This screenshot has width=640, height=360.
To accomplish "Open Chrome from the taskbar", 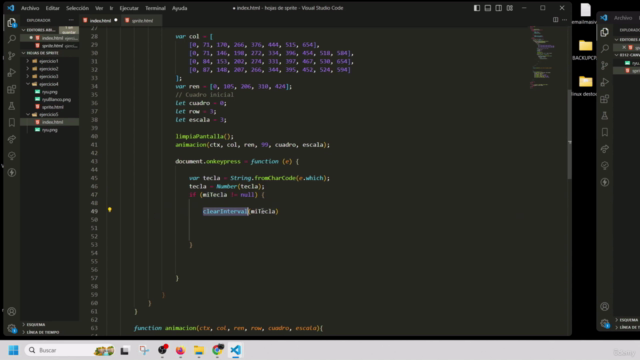I will point(218,350).
